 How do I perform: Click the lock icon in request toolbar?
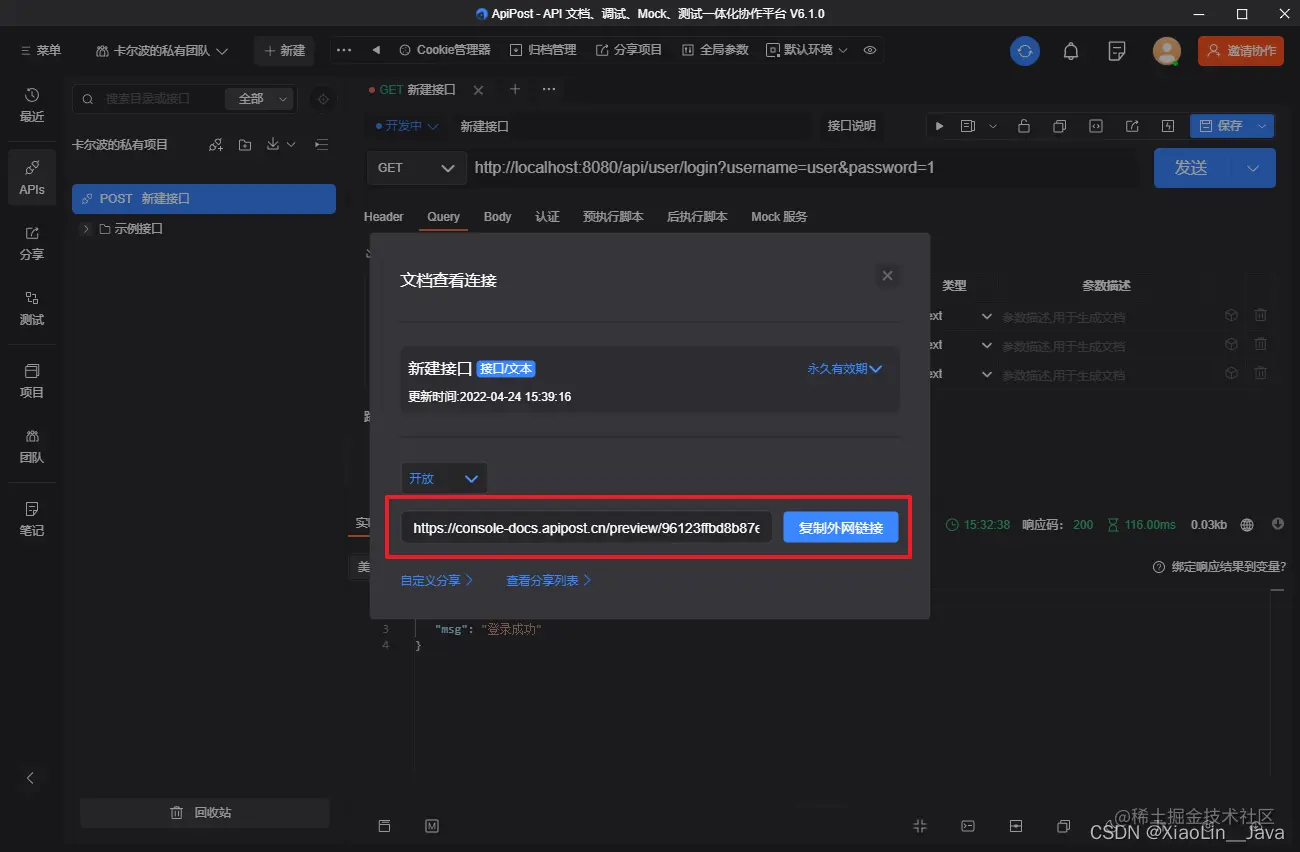coord(1024,126)
